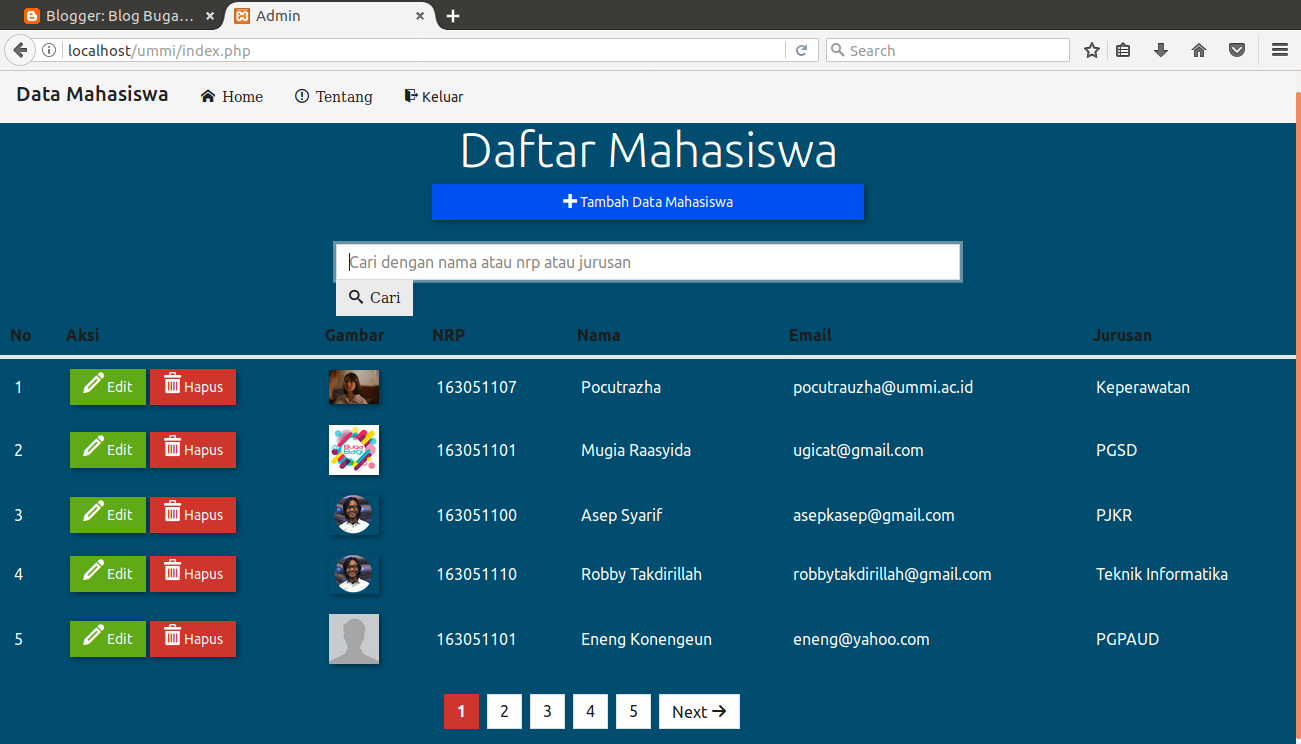Click Keluar to log out
This screenshot has height=744, width=1301.
[x=441, y=96]
